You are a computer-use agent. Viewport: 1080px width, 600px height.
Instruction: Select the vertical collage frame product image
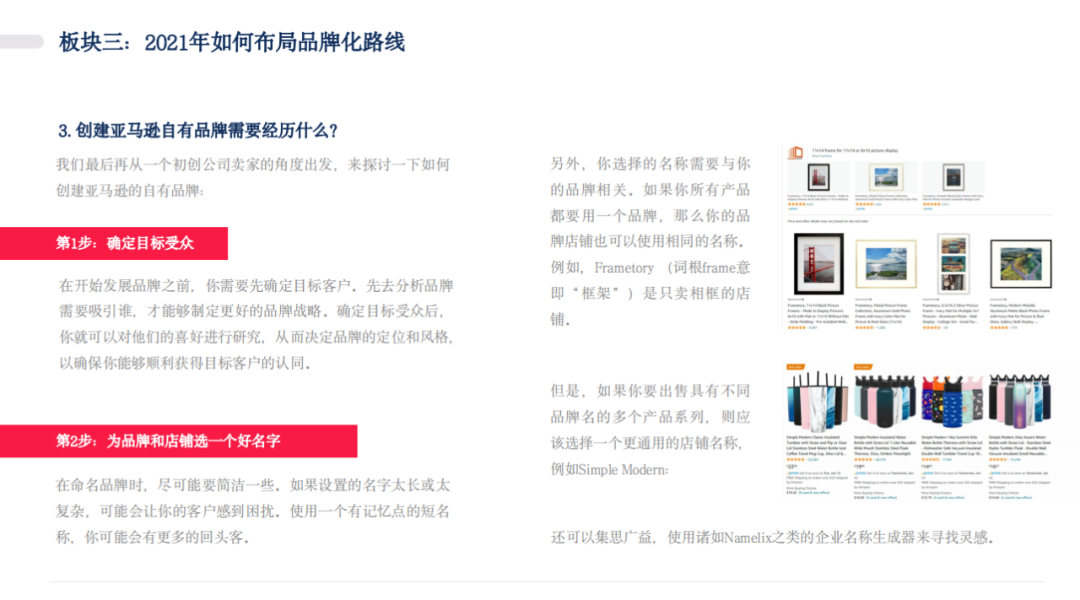point(953,264)
